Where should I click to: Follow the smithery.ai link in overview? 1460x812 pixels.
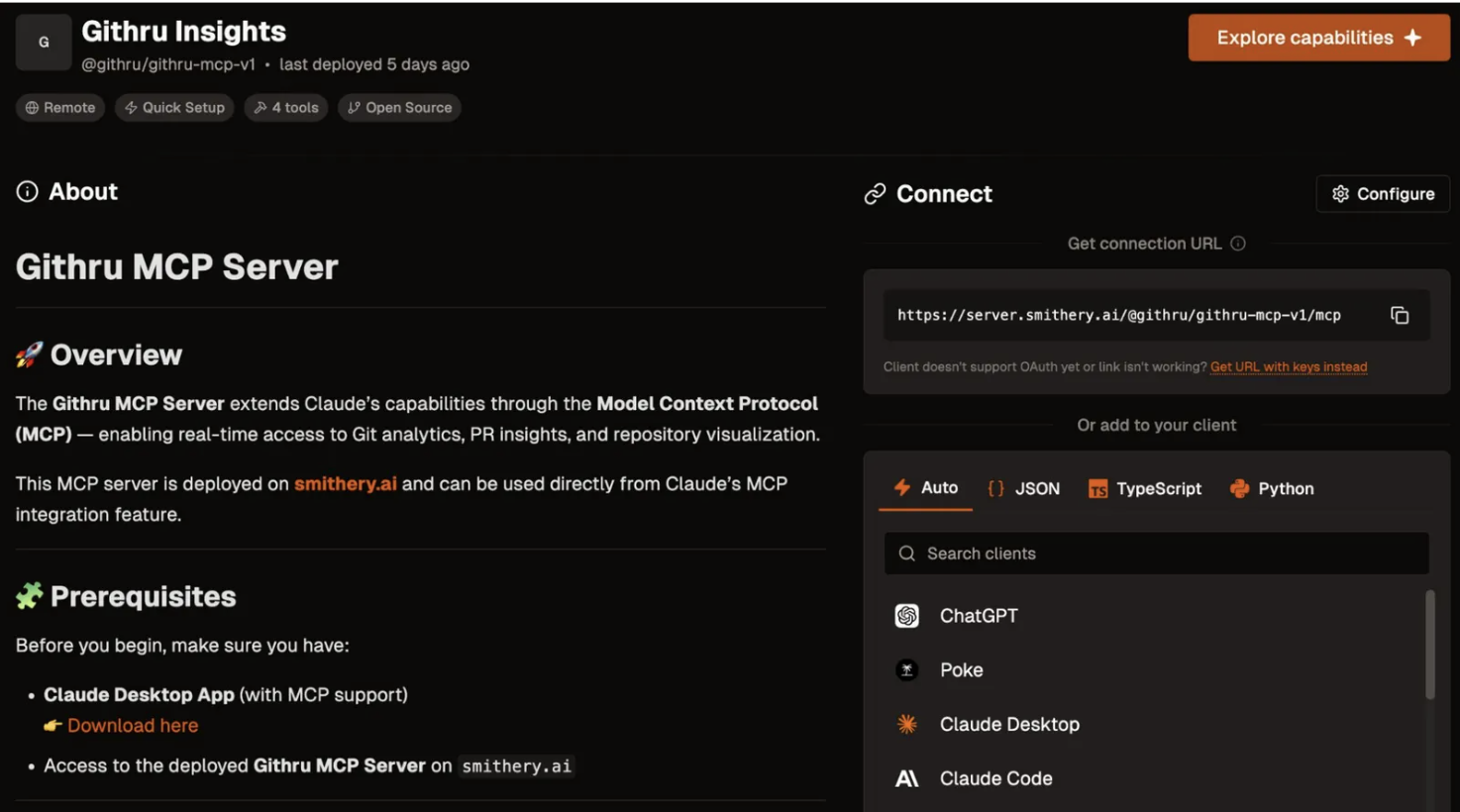(x=345, y=484)
